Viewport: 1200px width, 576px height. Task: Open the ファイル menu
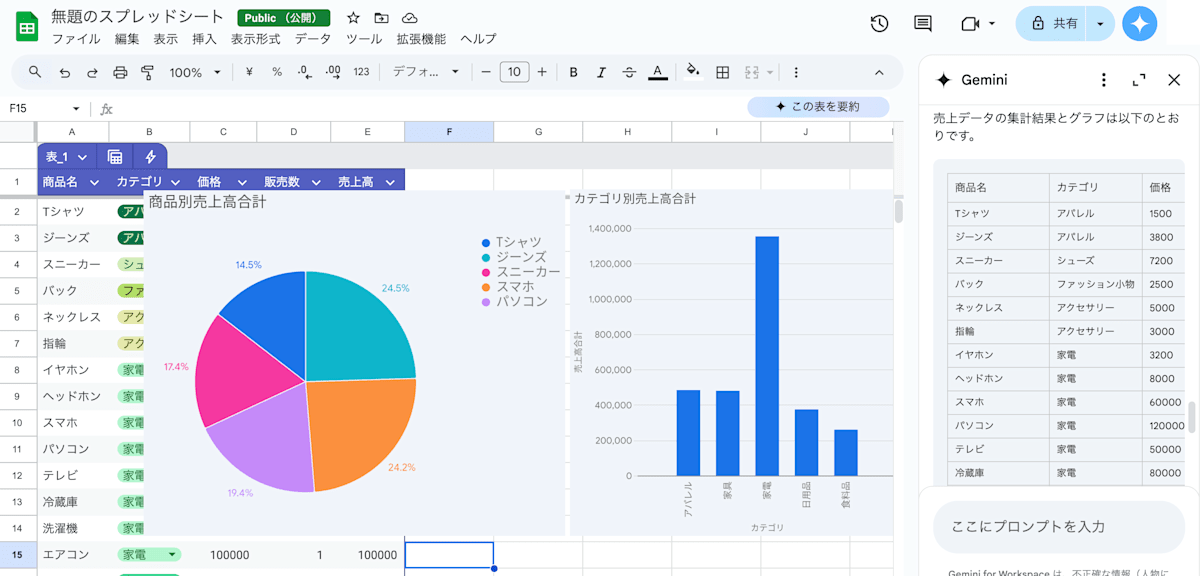click(76, 39)
